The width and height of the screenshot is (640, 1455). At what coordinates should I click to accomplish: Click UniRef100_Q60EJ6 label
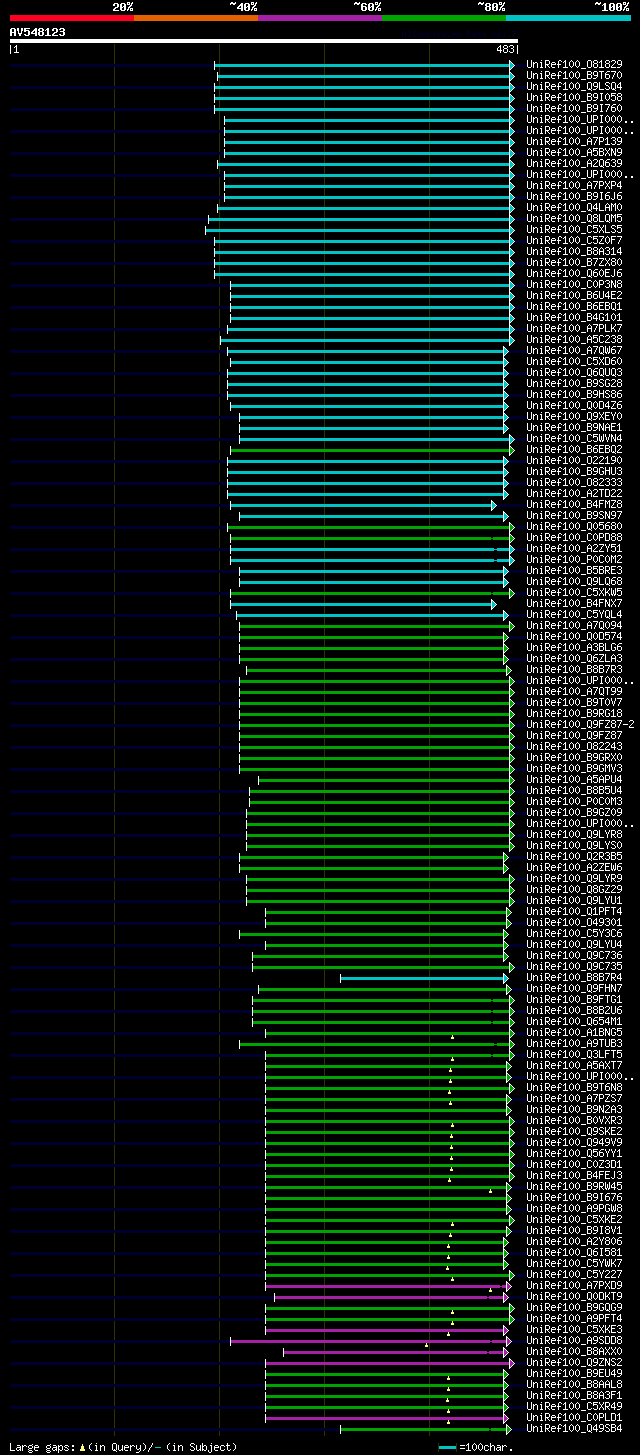(574, 273)
